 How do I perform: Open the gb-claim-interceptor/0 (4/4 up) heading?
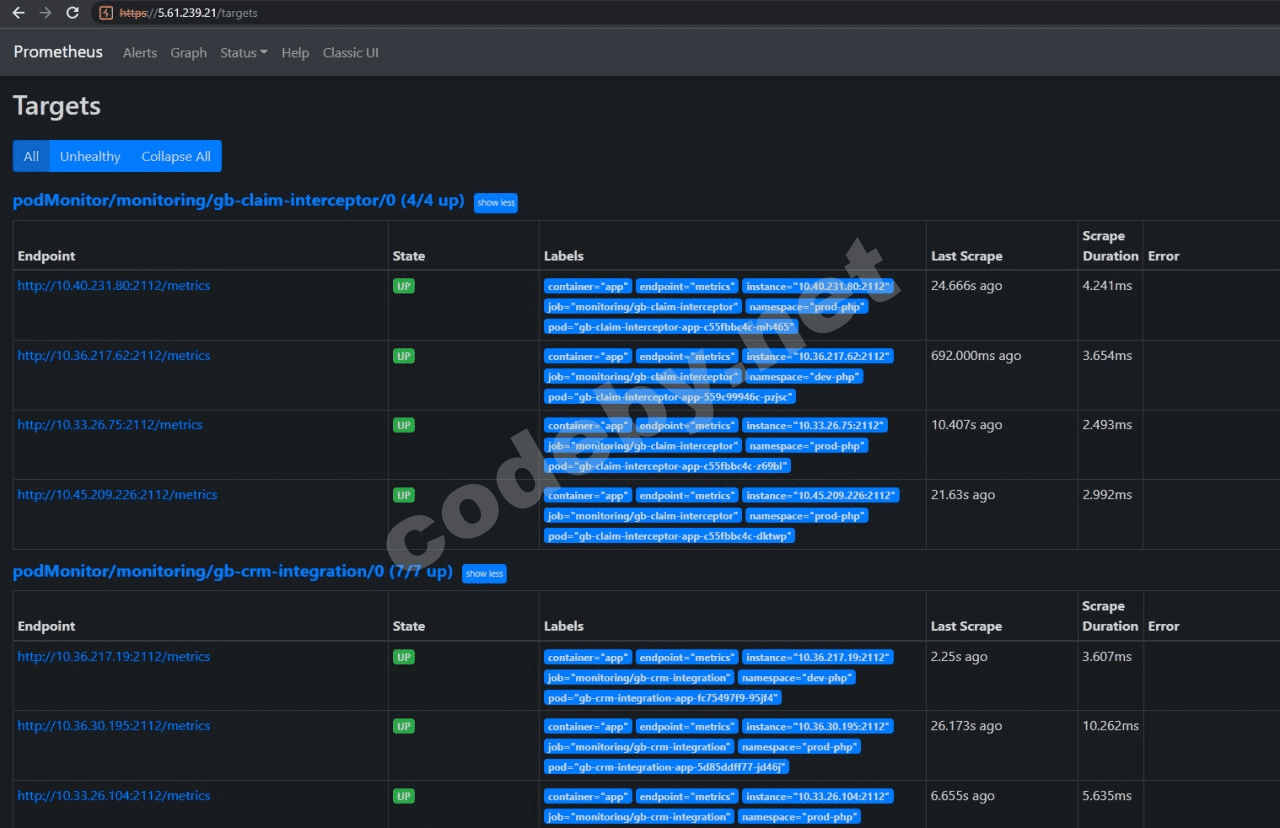[238, 200]
